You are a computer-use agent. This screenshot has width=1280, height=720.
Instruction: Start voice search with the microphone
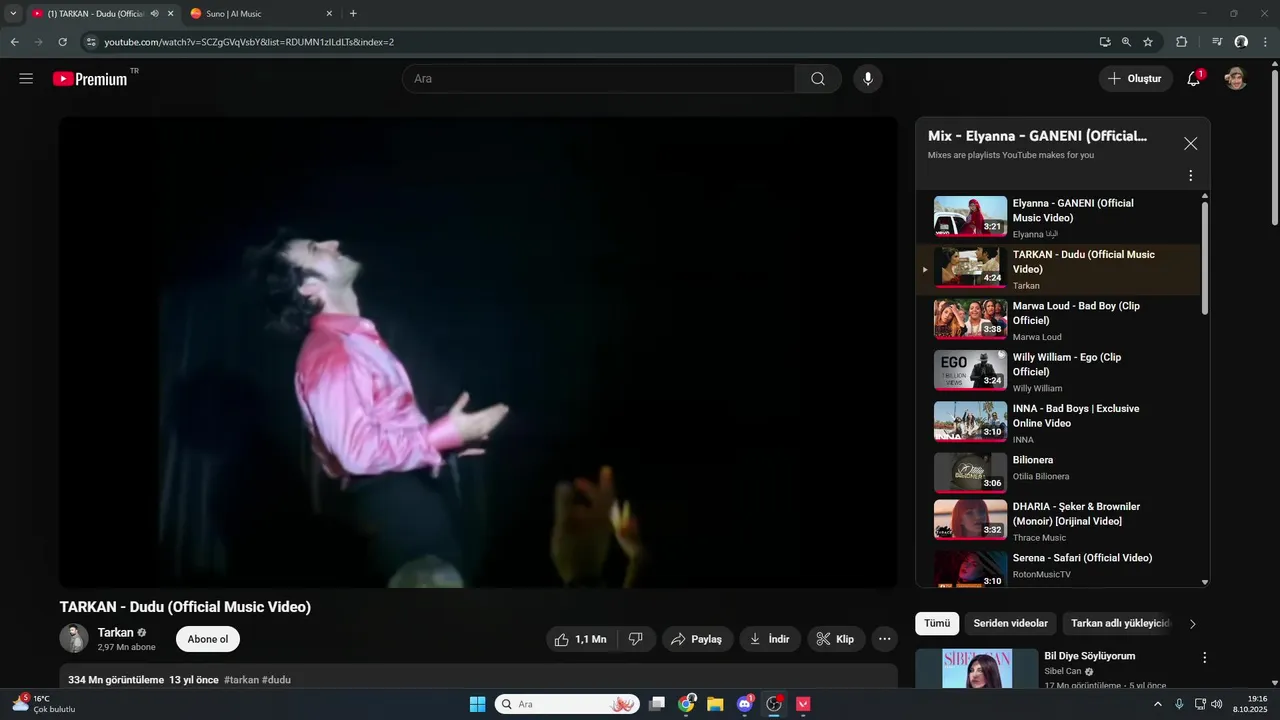868,79
